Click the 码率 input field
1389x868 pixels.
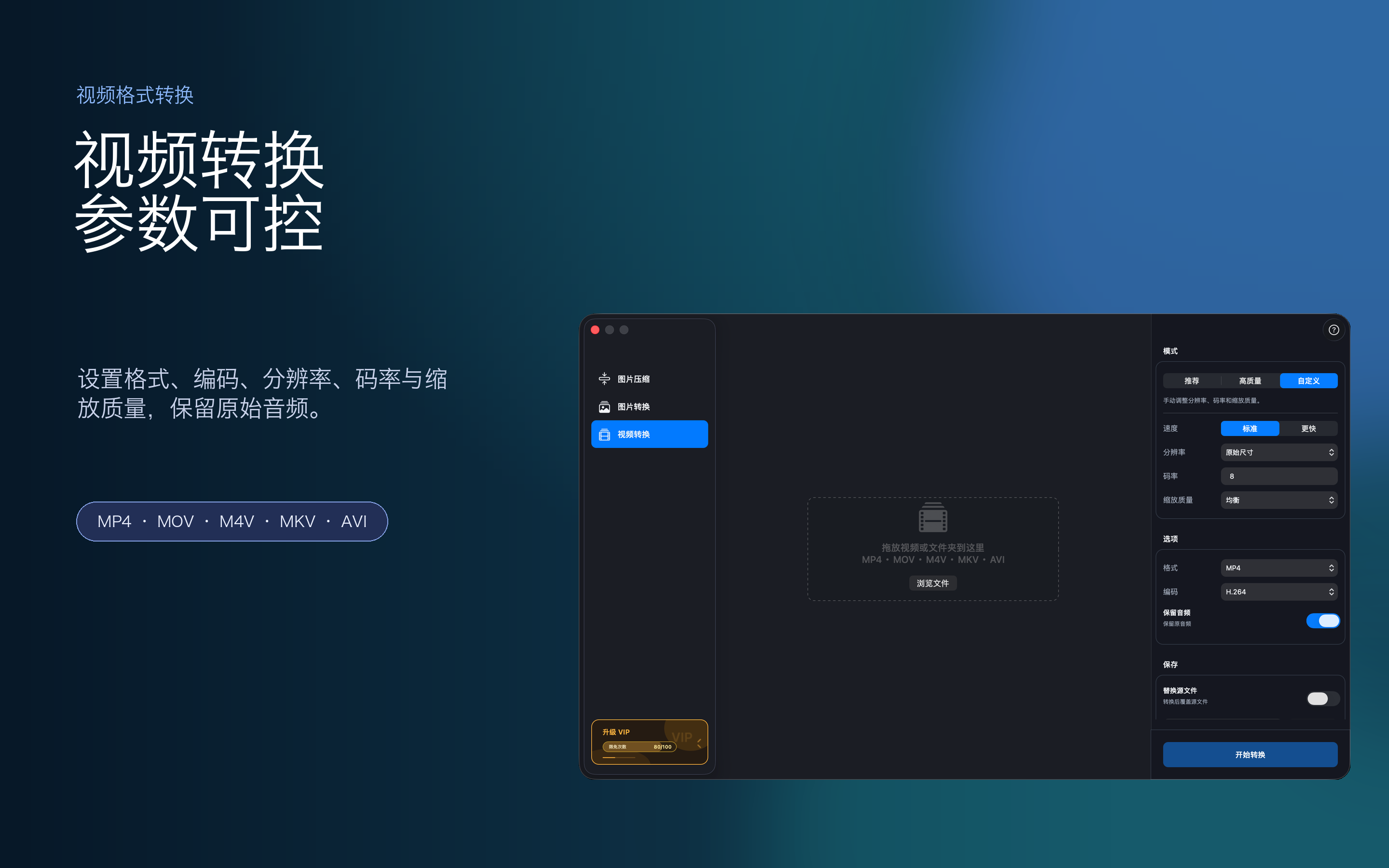pyautogui.click(x=1279, y=476)
